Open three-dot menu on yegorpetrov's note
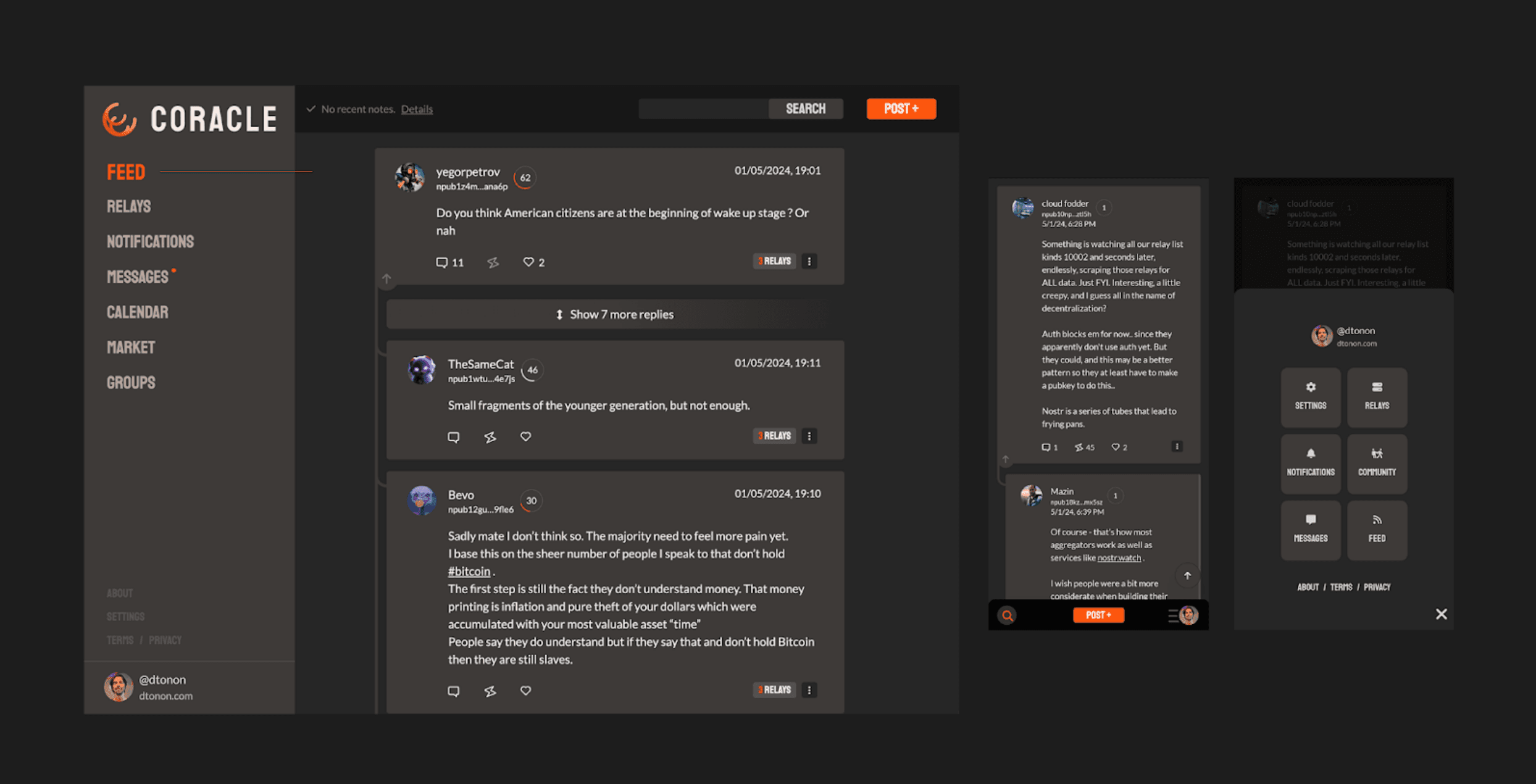The image size is (1536, 784). coord(809,261)
